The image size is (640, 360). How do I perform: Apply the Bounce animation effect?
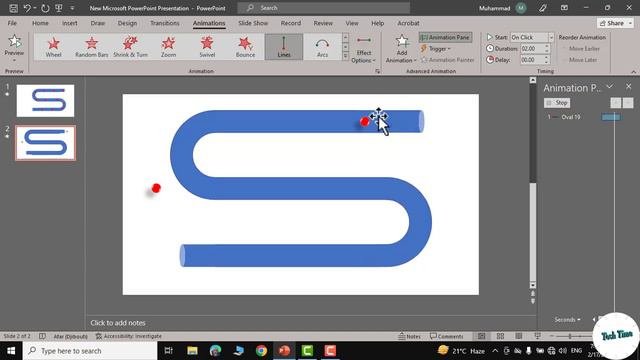[x=245, y=47]
